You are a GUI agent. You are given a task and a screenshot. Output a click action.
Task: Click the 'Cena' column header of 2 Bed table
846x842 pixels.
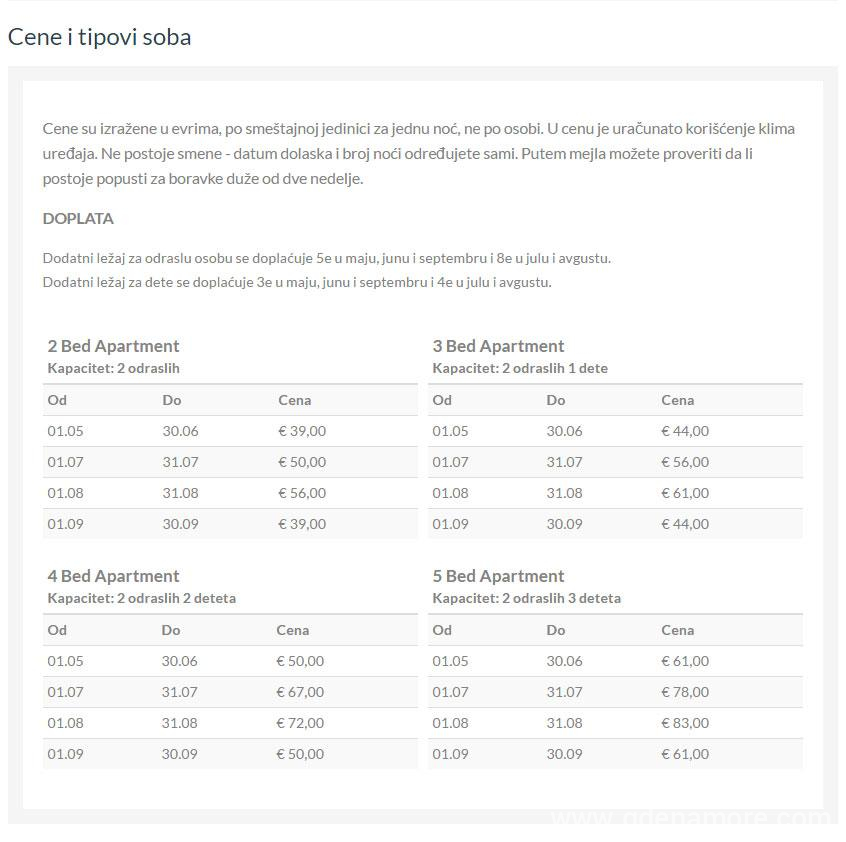[294, 400]
